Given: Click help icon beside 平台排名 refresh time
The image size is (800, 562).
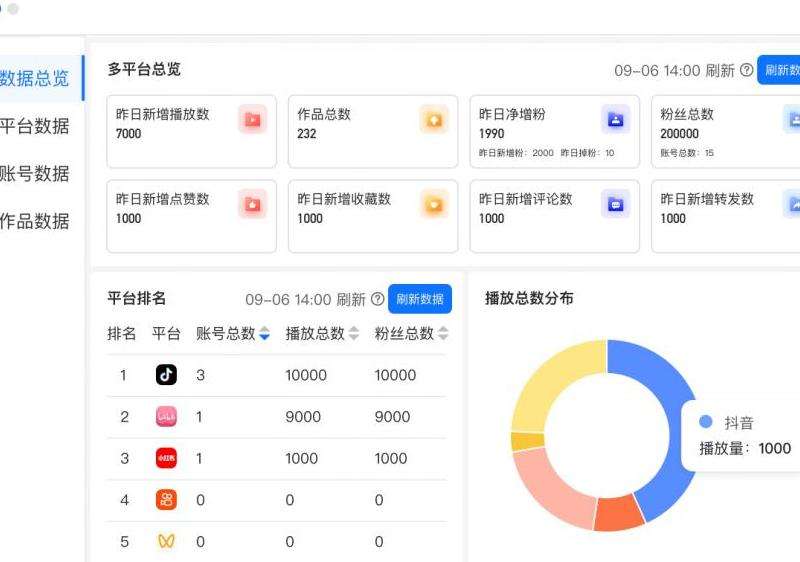Looking at the screenshot, I should (x=377, y=299).
